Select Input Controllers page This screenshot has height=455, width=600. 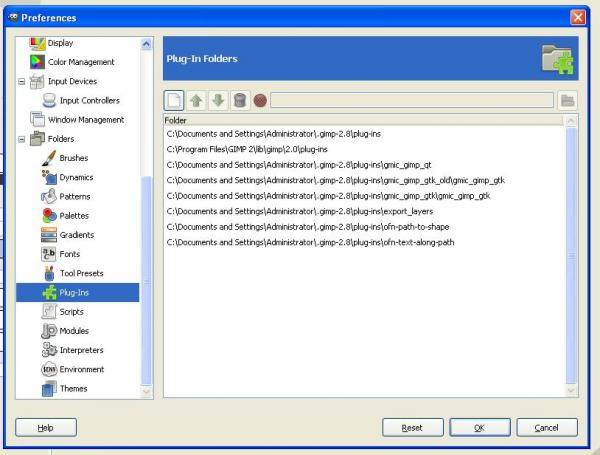point(90,101)
